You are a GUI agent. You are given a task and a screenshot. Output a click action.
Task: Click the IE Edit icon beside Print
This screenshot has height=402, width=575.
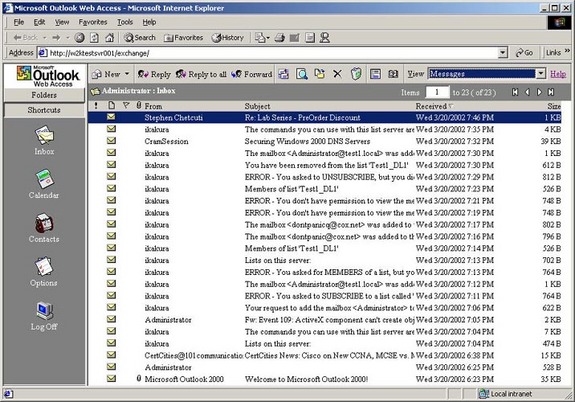[294, 37]
